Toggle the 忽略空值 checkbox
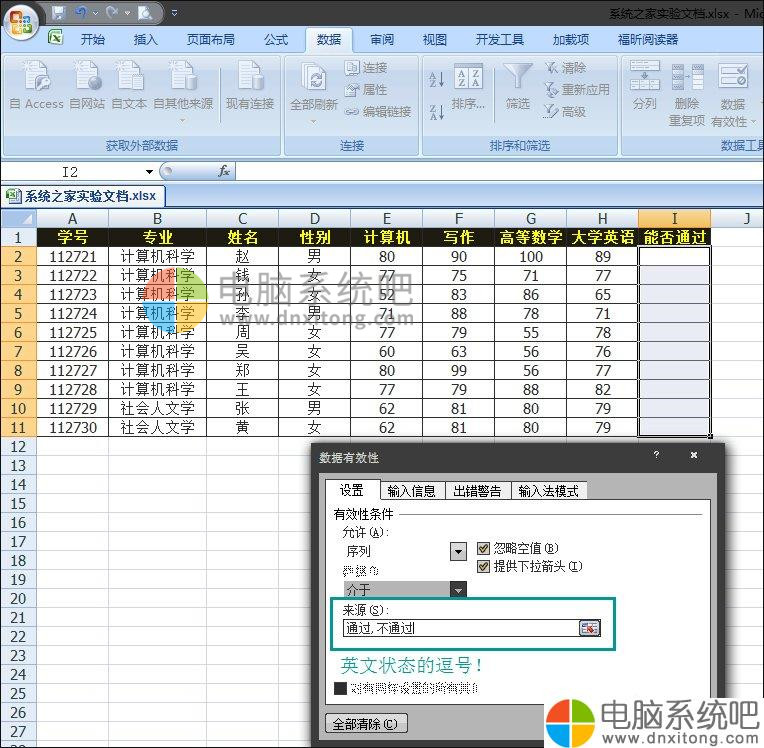Image resolution: width=764 pixels, height=748 pixels. point(484,548)
